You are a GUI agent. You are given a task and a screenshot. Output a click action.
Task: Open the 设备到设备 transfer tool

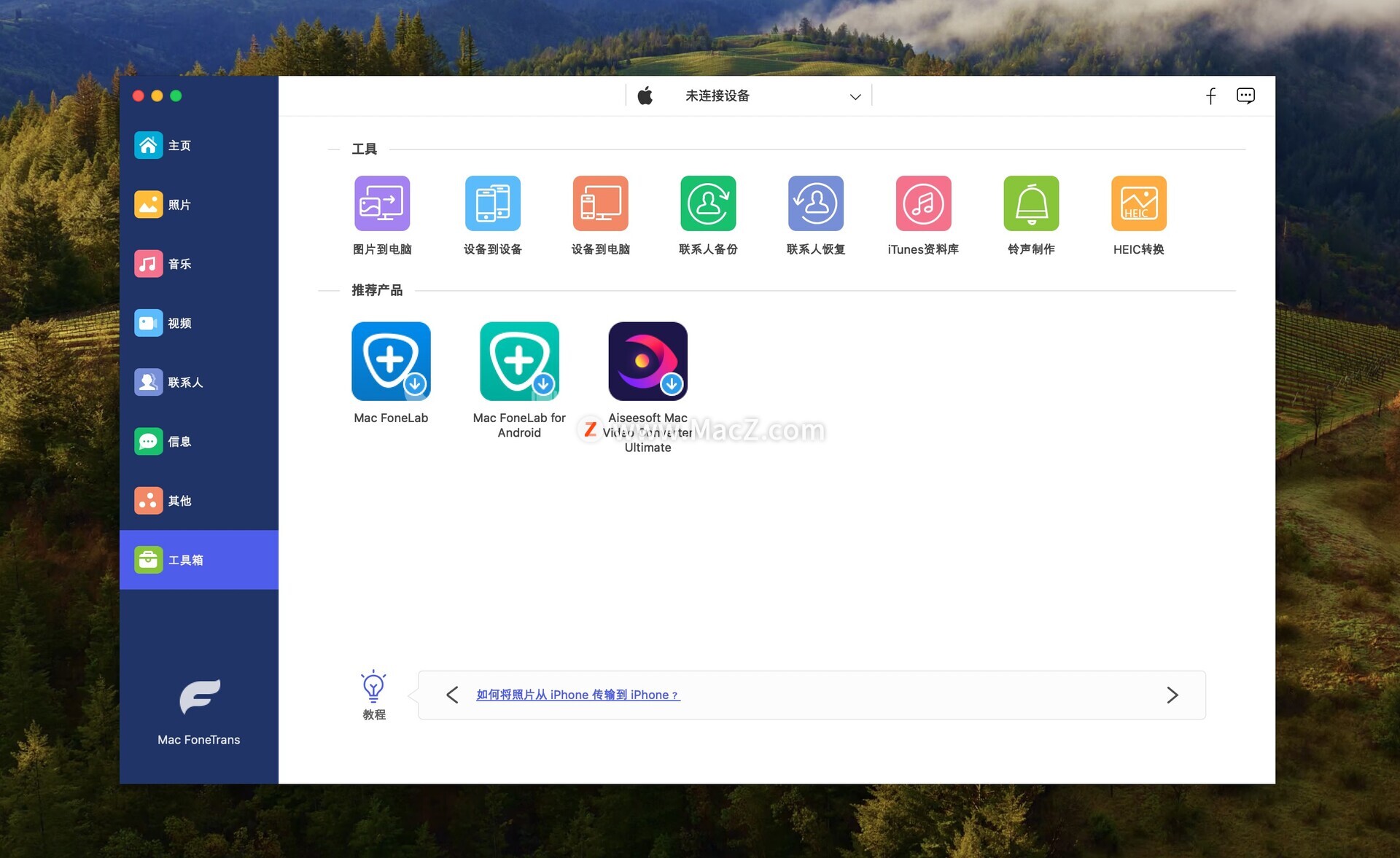[x=493, y=203]
